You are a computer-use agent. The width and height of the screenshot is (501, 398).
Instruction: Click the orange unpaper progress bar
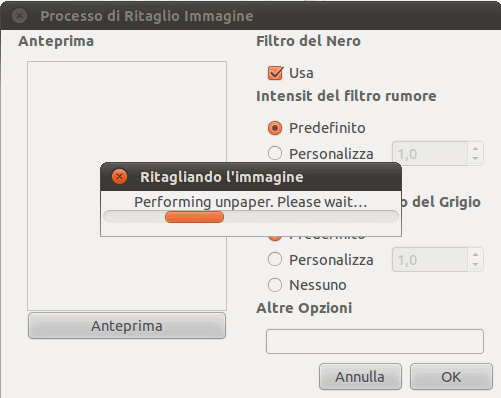pyautogui.click(x=194, y=217)
